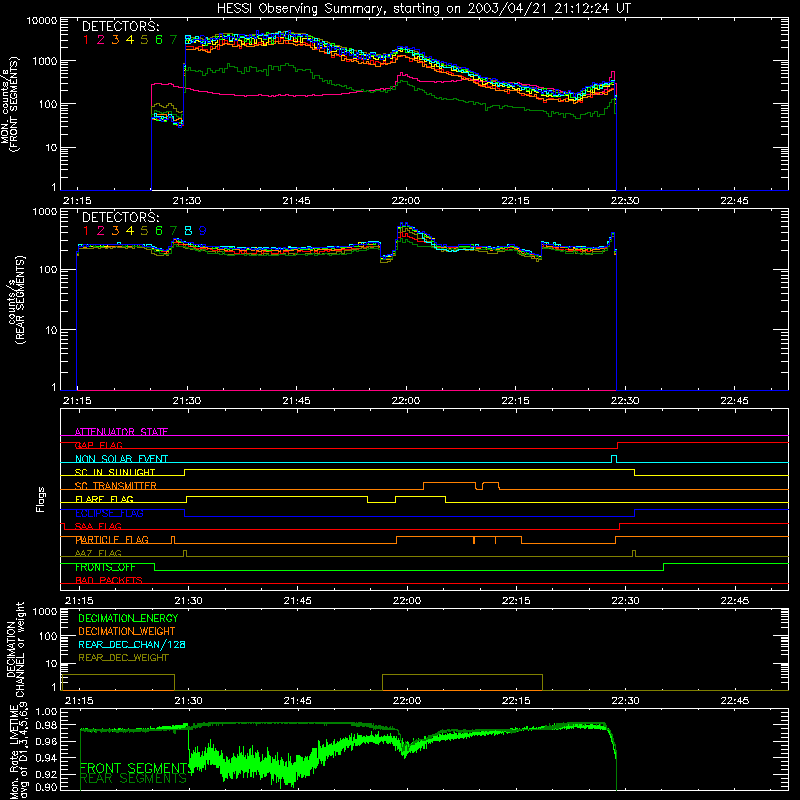Click the REAR_DEC_CHAN/128 legend entry
This screenshot has width=800, height=800.
pos(132,644)
